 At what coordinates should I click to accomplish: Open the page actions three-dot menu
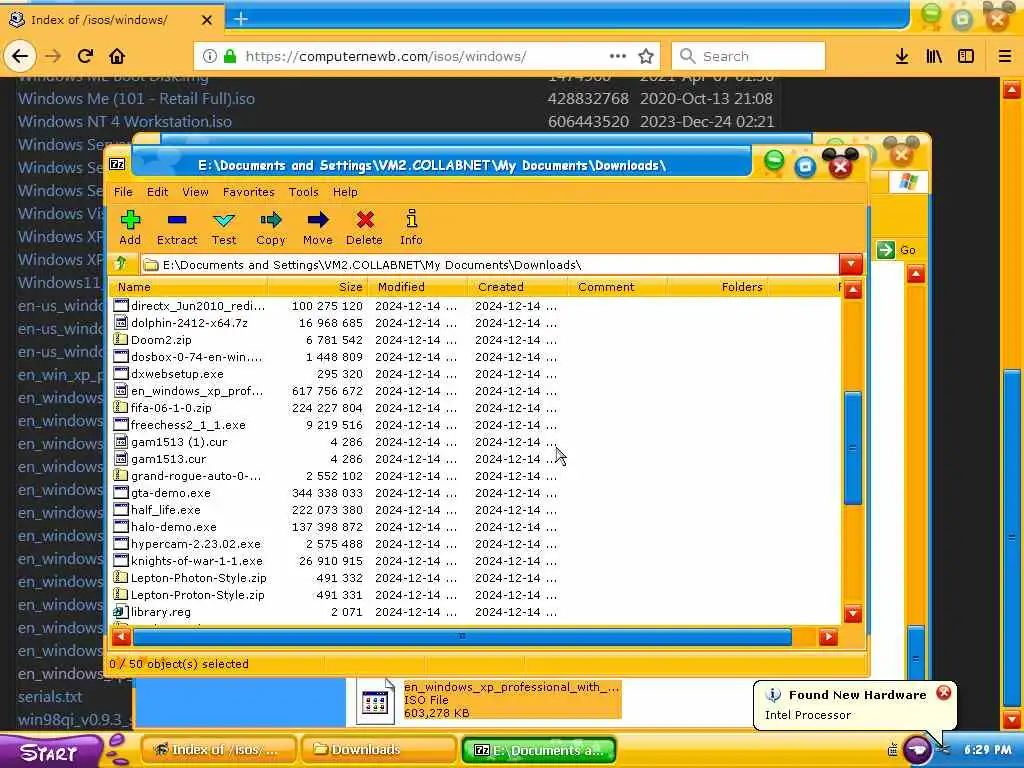tap(618, 56)
